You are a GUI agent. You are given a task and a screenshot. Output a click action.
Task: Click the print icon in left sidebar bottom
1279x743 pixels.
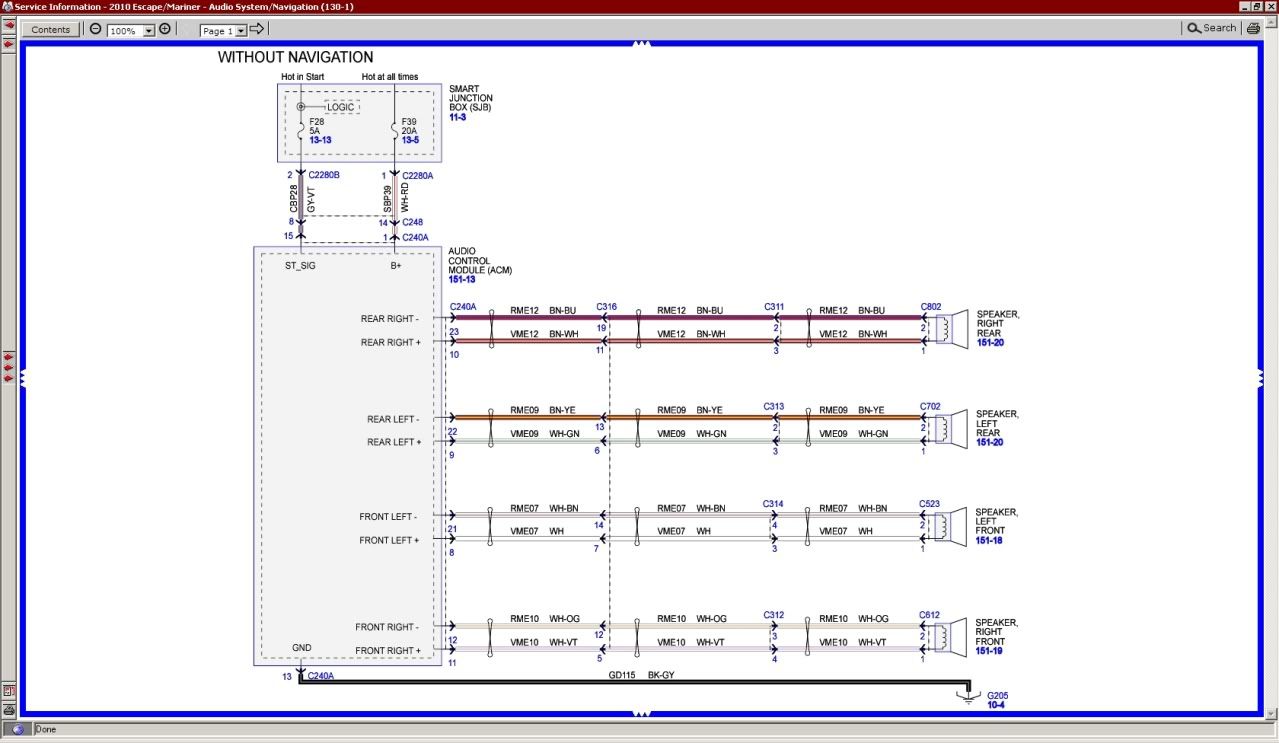pyautogui.click(x=9, y=709)
